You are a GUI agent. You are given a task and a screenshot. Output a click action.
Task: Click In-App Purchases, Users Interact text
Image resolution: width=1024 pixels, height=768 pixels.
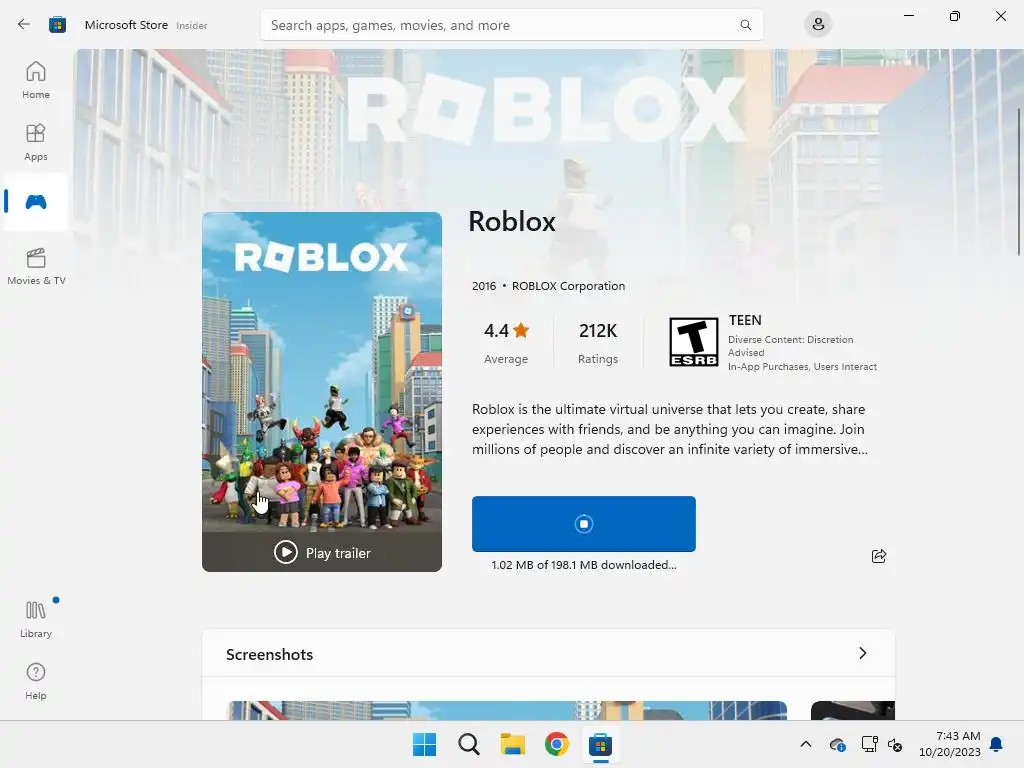pyautogui.click(x=803, y=366)
